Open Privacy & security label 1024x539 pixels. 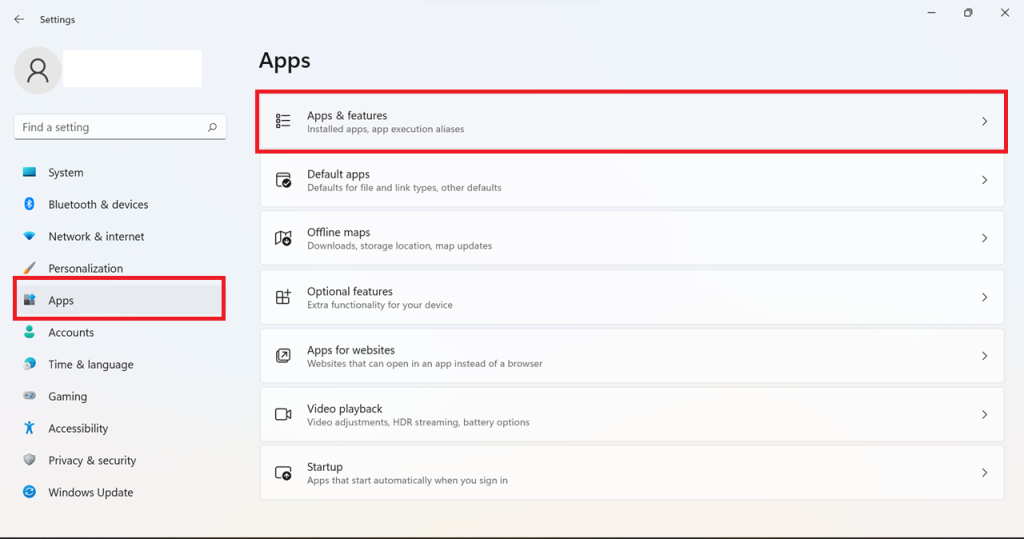92,461
